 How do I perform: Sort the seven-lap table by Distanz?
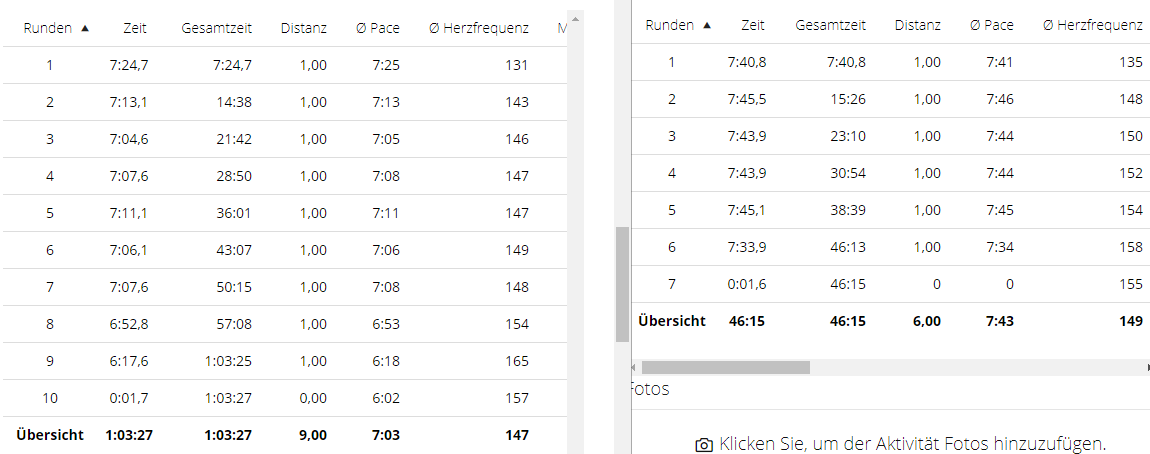click(x=918, y=25)
